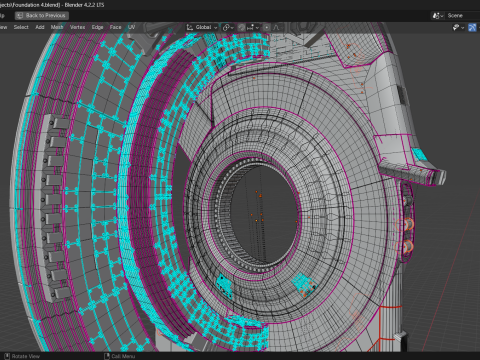Toggle proportional editing
Image resolution: width=480 pixels, height=360 pixels.
click(267, 28)
